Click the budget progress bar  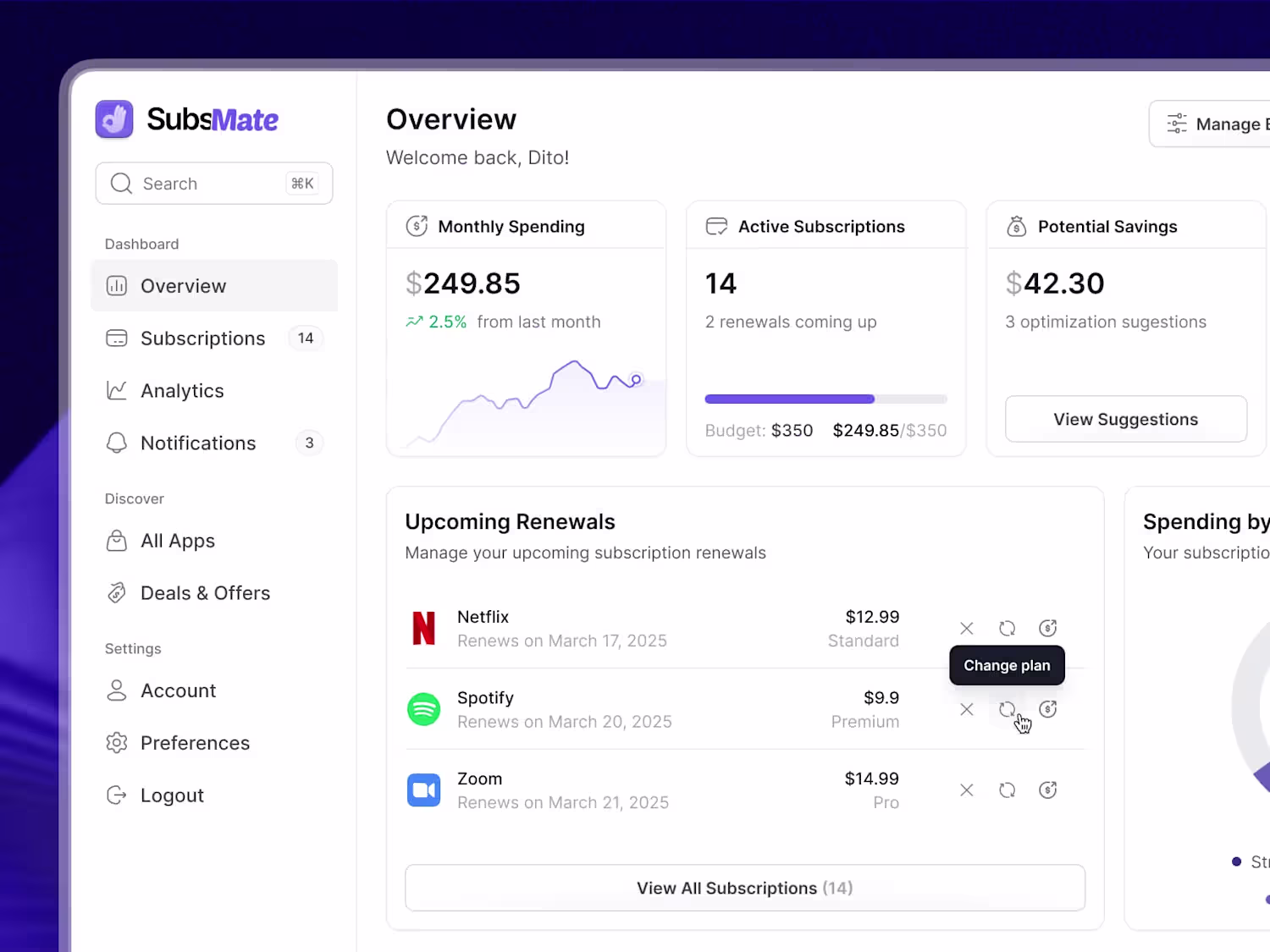(826, 399)
